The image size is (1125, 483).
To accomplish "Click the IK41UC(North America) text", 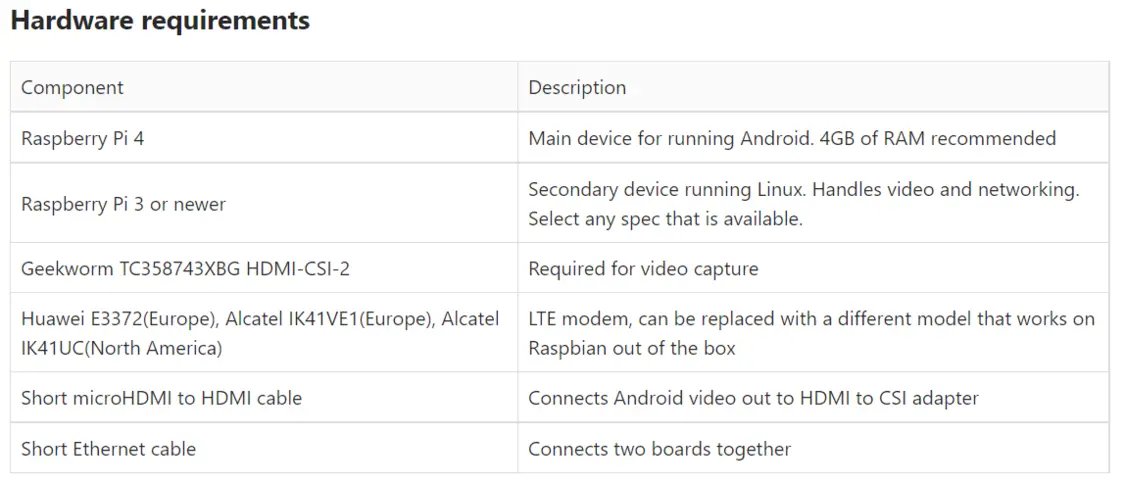I will coord(121,348).
